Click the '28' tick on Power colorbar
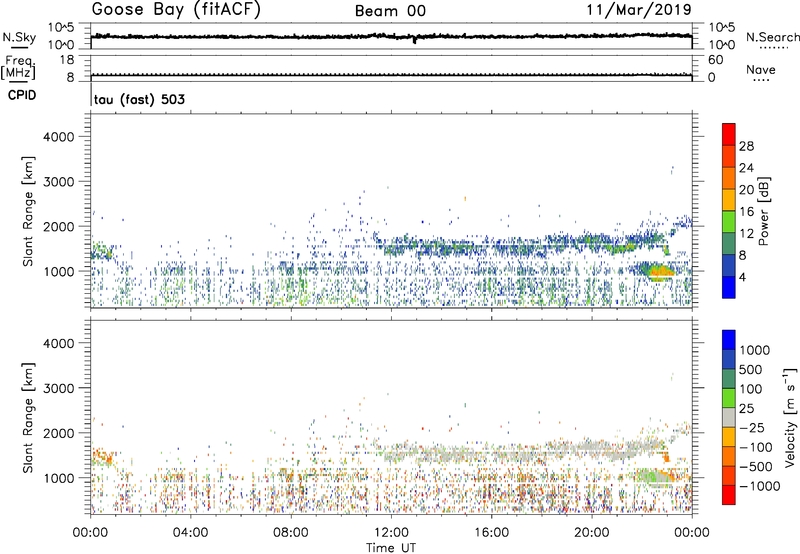This screenshot has width=800, height=554. (x=746, y=146)
